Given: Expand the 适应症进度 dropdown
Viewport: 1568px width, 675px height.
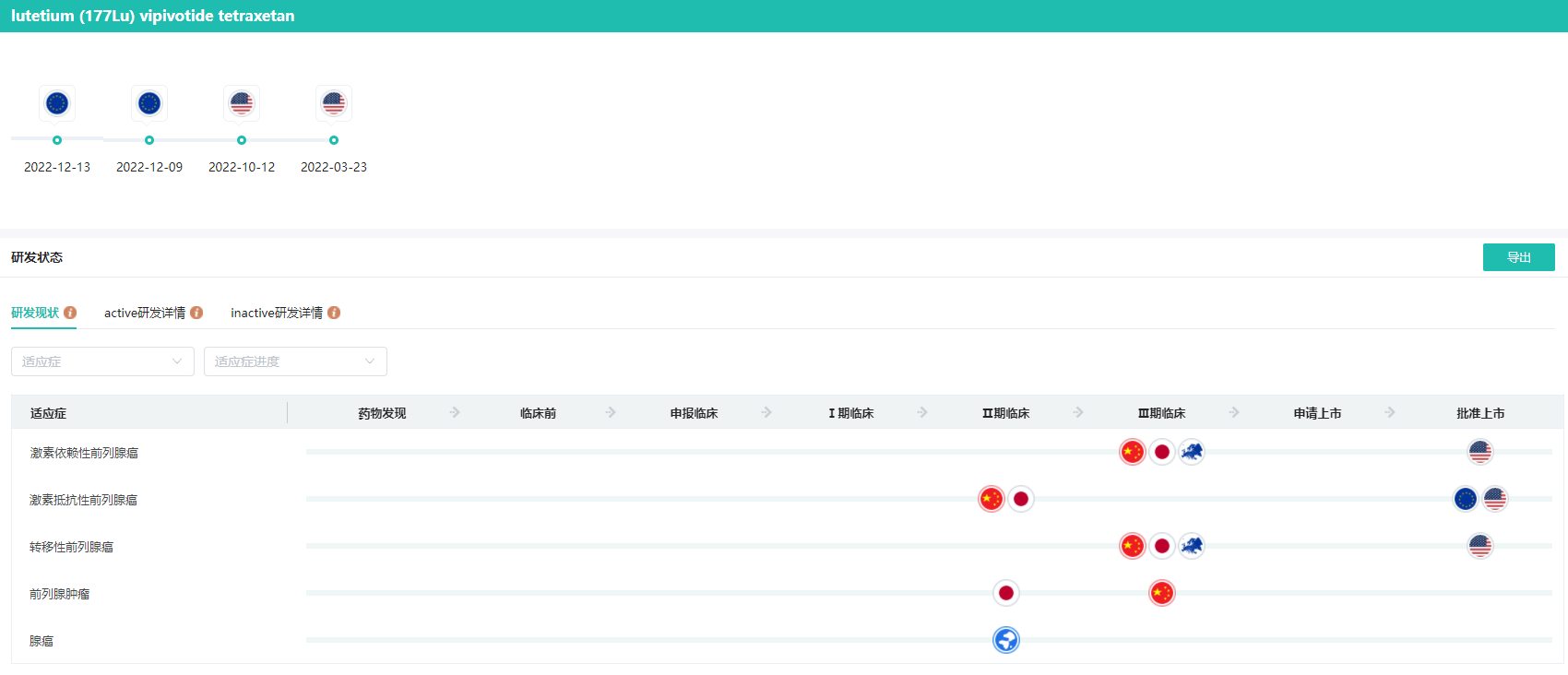Looking at the screenshot, I should (295, 361).
